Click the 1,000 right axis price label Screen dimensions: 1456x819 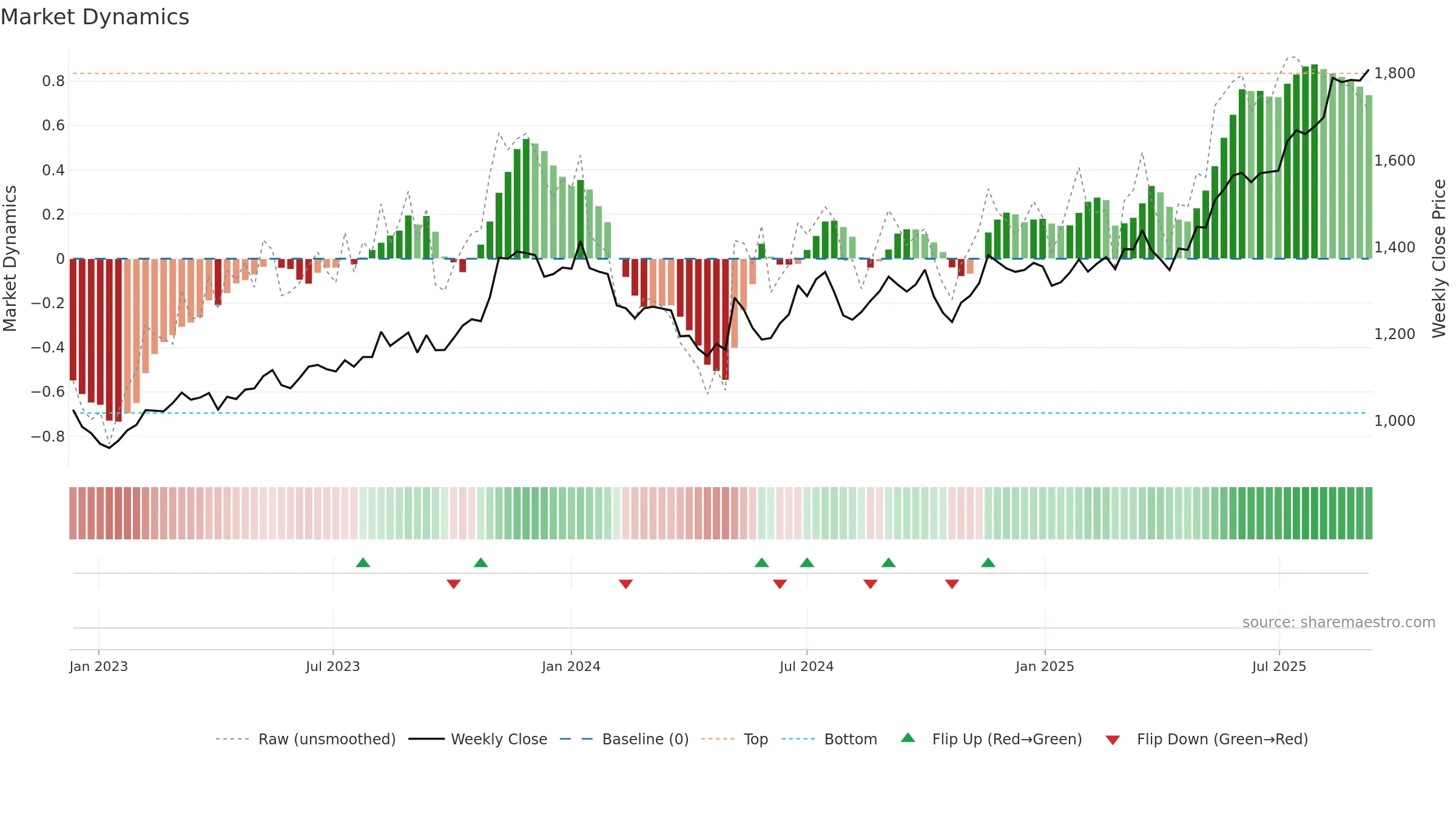pyautogui.click(x=1395, y=420)
